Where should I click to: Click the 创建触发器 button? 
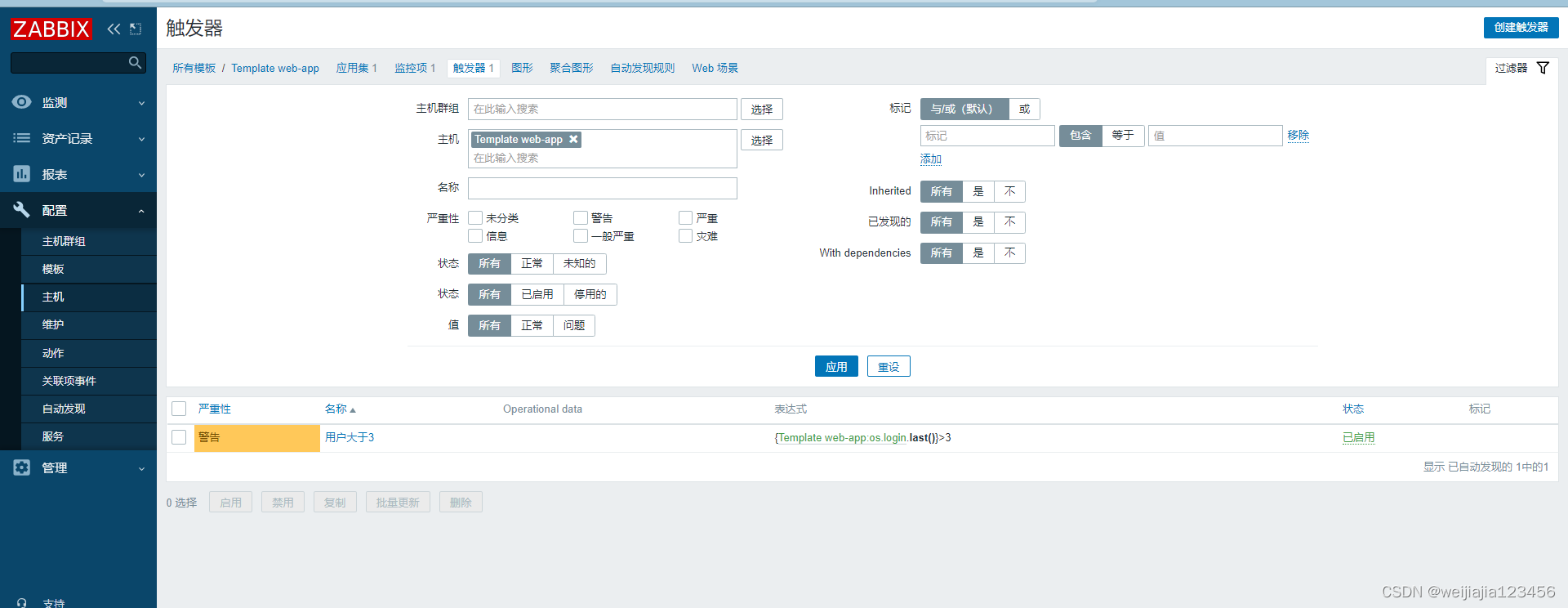1521,27
